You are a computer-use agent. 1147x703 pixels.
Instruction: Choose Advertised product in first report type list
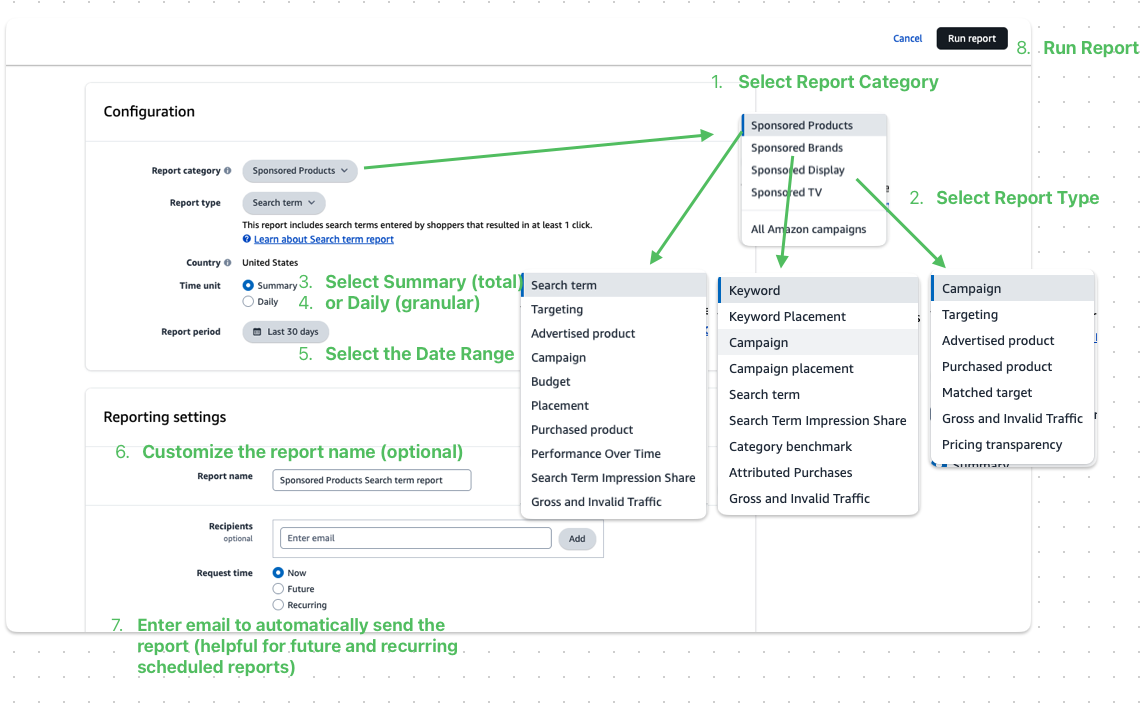[614, 334]
